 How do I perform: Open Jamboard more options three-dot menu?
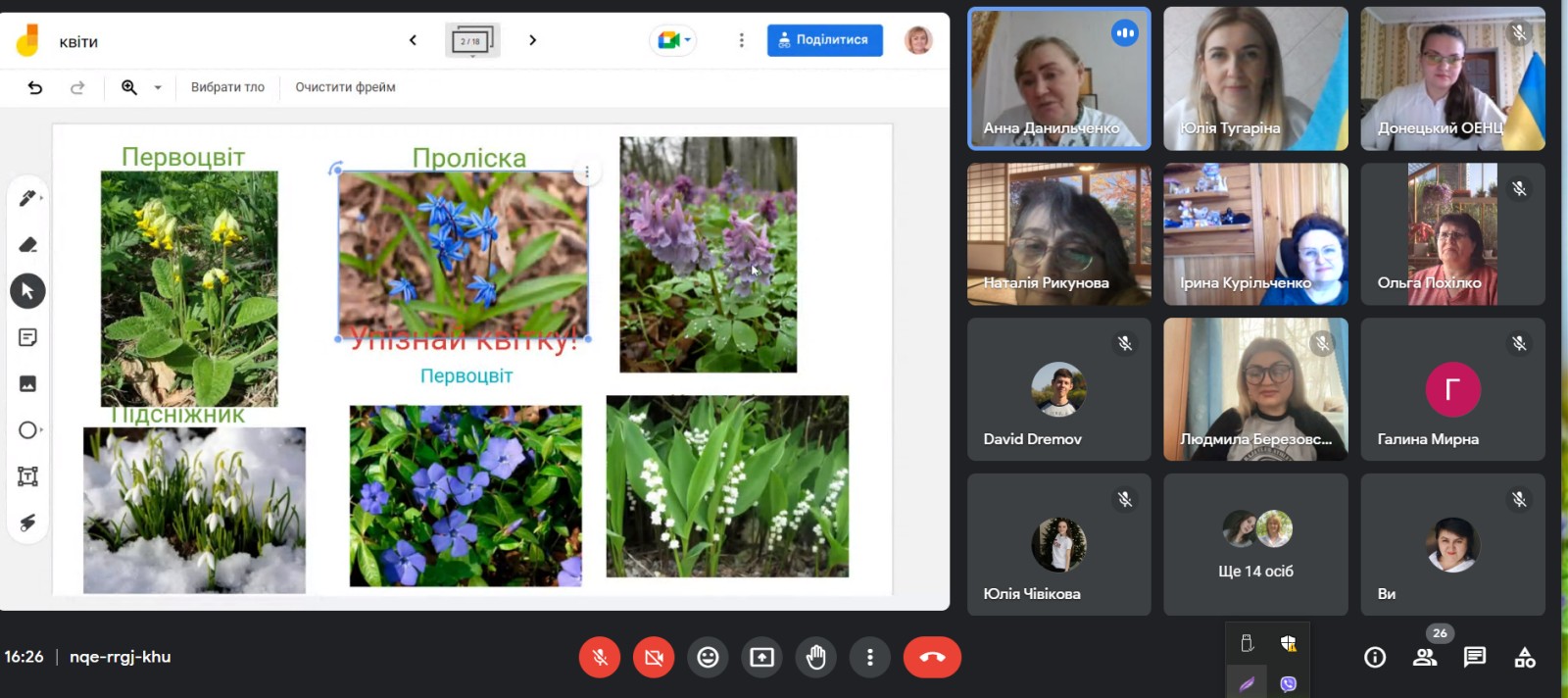[741, 40]
